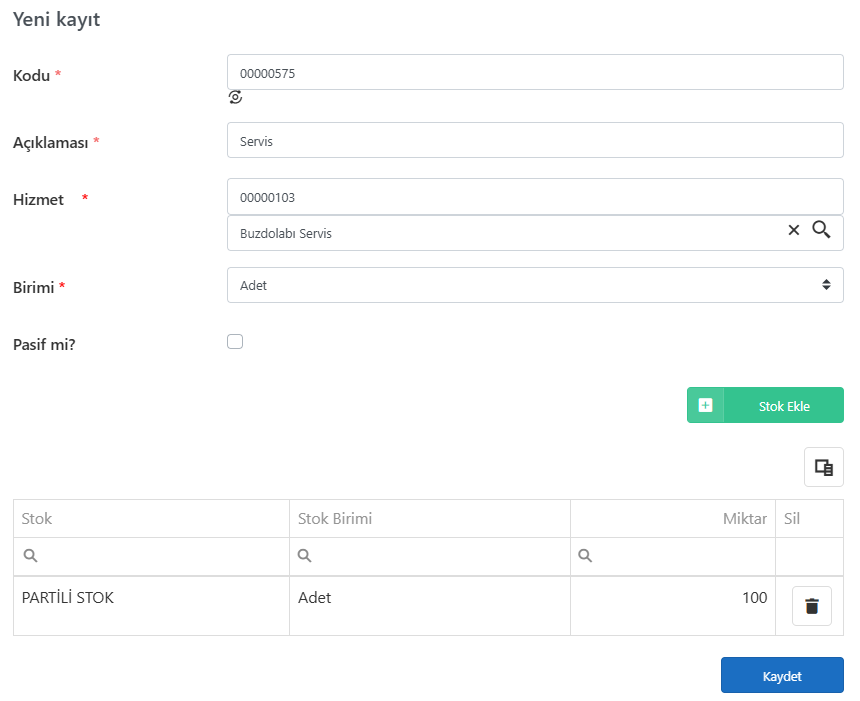The image size is (860, 701).
Task: Save the record with Kaydet
Action: 782,675
